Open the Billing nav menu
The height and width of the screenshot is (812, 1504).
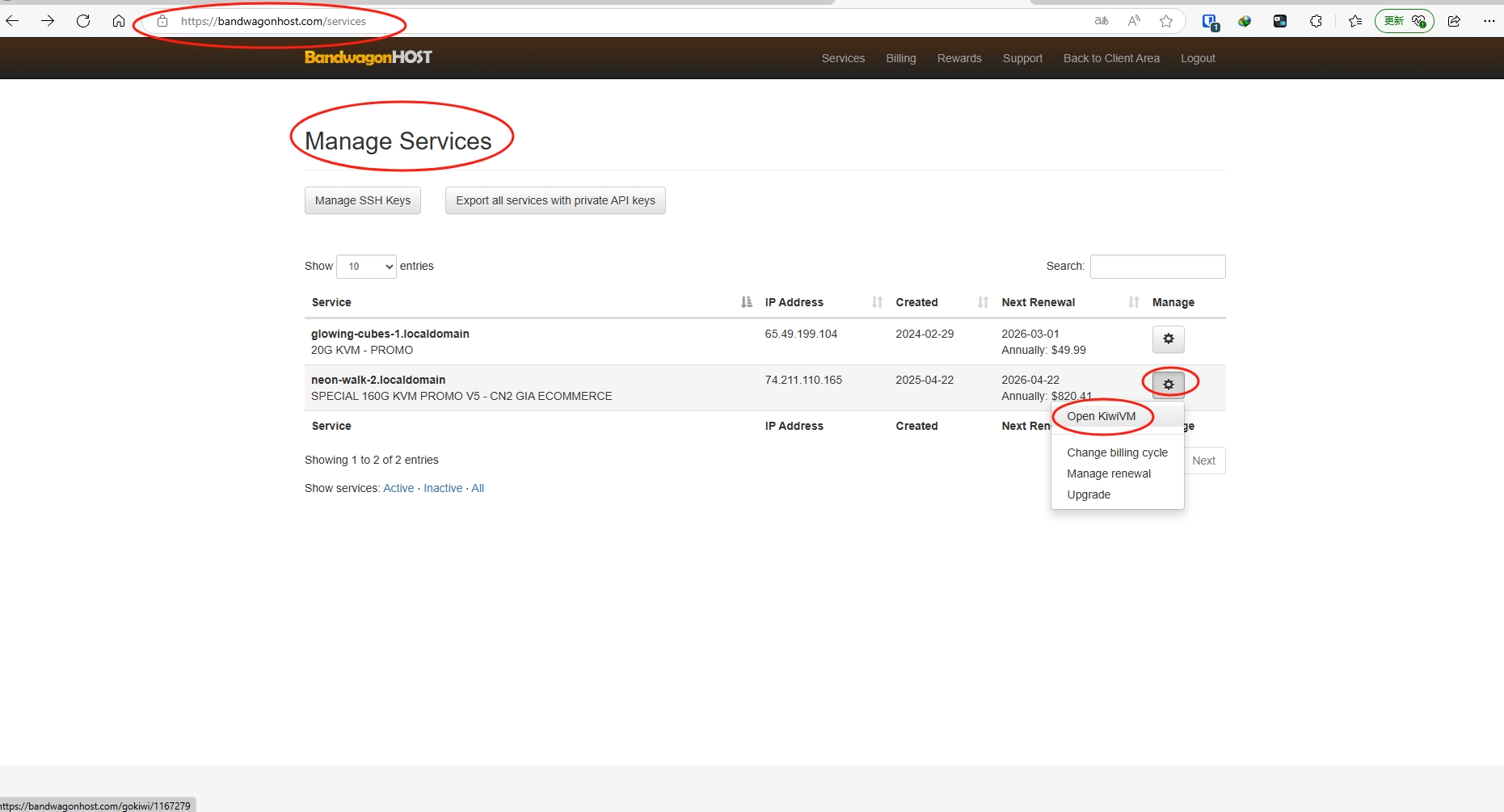[901, 58]
